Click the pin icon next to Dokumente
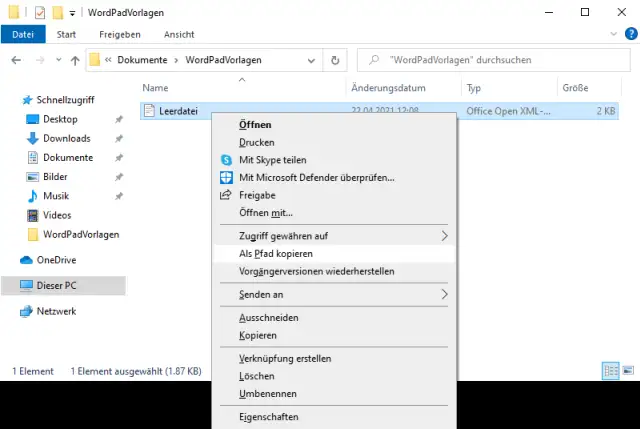Screen dimensions: 640x429 pos(119,158)
